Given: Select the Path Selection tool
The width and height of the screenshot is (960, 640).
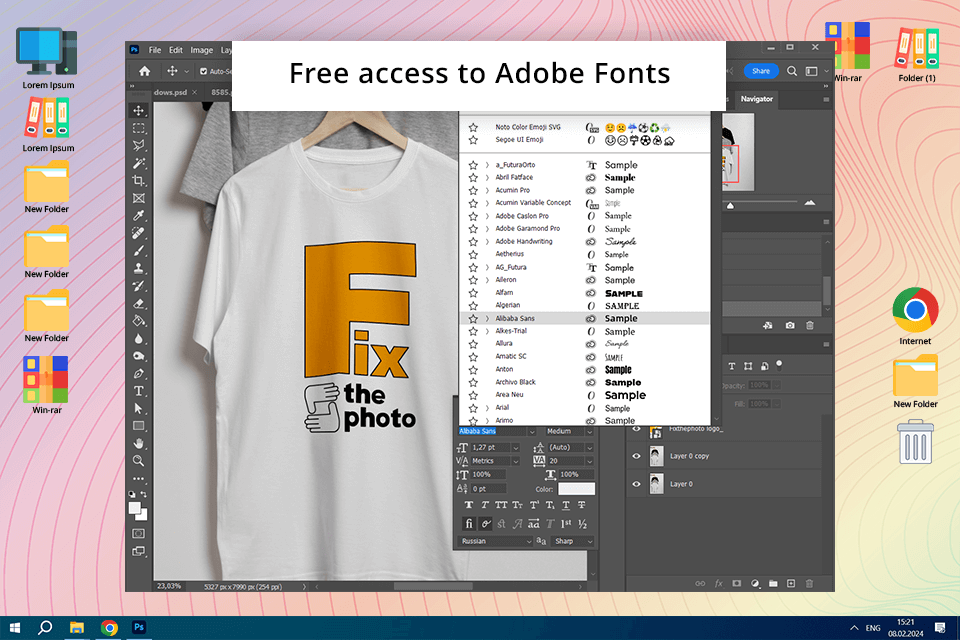Looking at the screenshot, I should pos(139,408).
